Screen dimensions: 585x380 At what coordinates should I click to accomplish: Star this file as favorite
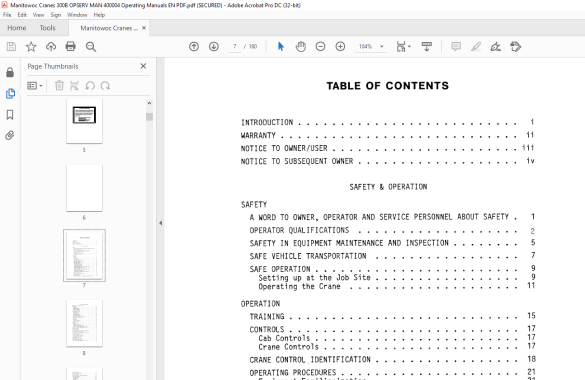31,47
